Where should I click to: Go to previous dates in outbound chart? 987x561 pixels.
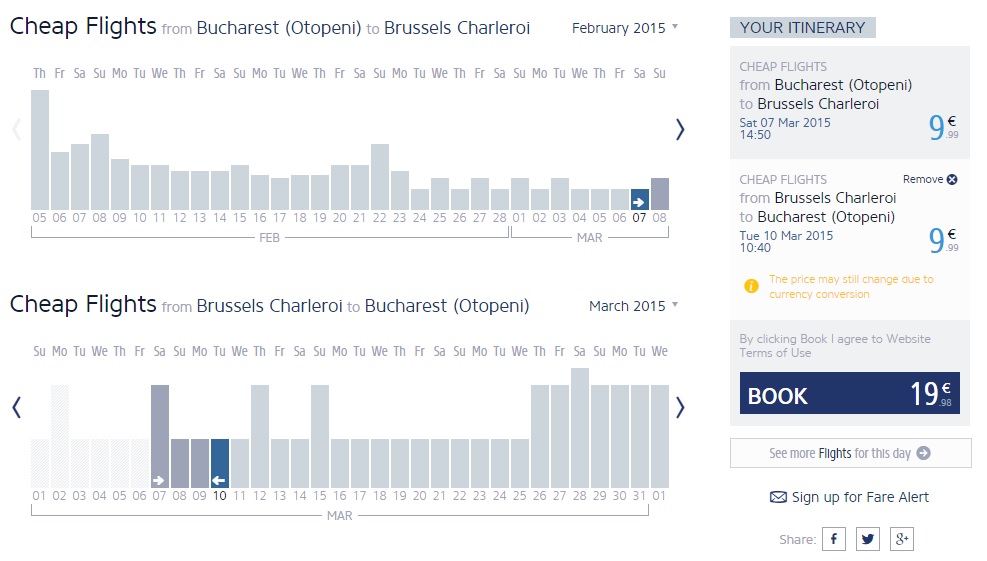[16, 129]
